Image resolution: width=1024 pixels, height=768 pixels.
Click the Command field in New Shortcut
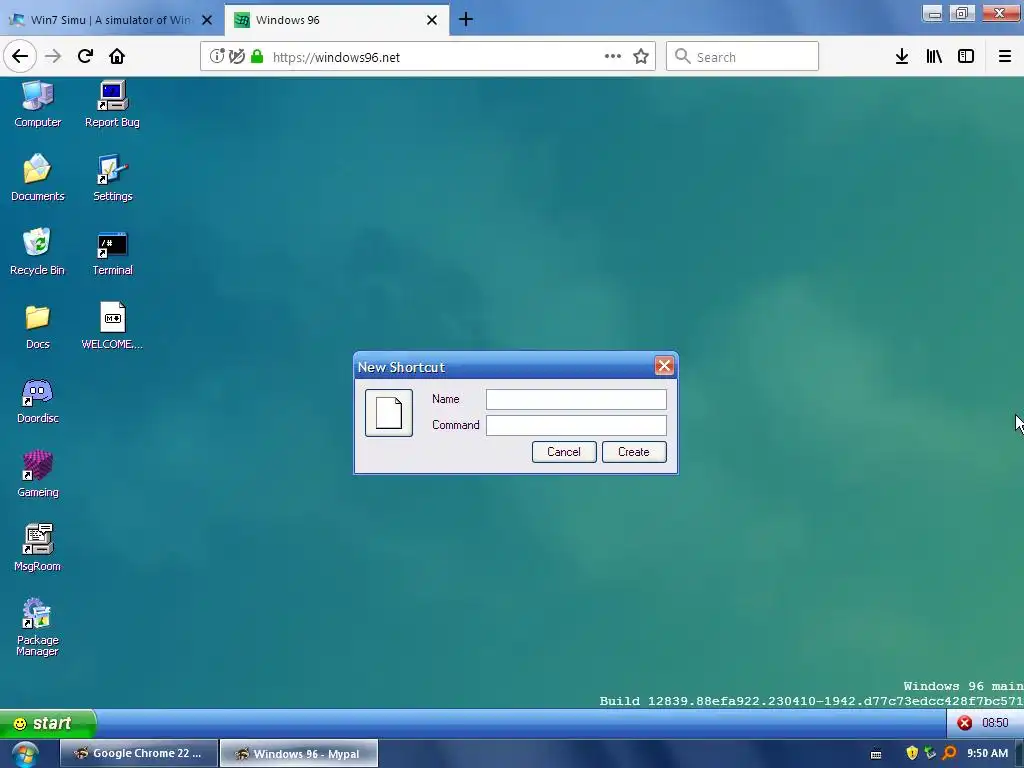pyautogui.click(x=576, y=425)
